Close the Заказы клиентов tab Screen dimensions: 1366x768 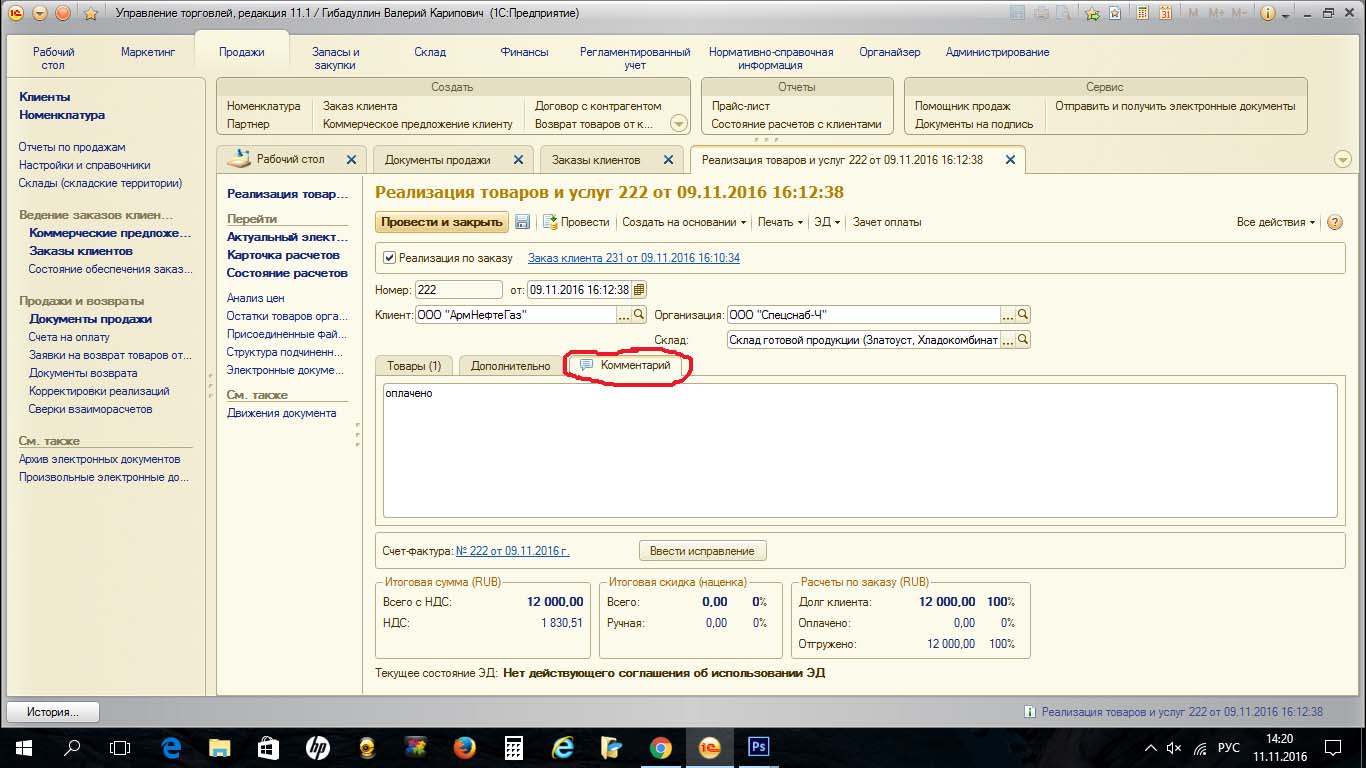click(x=669, y=160)
